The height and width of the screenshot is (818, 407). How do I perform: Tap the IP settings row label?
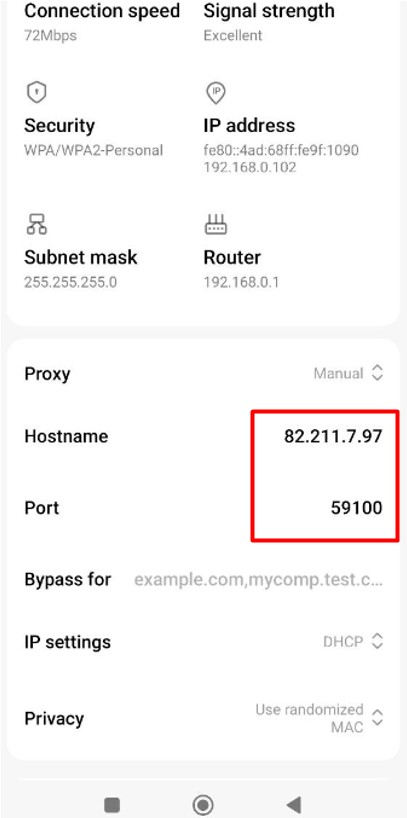click(67, 642)
